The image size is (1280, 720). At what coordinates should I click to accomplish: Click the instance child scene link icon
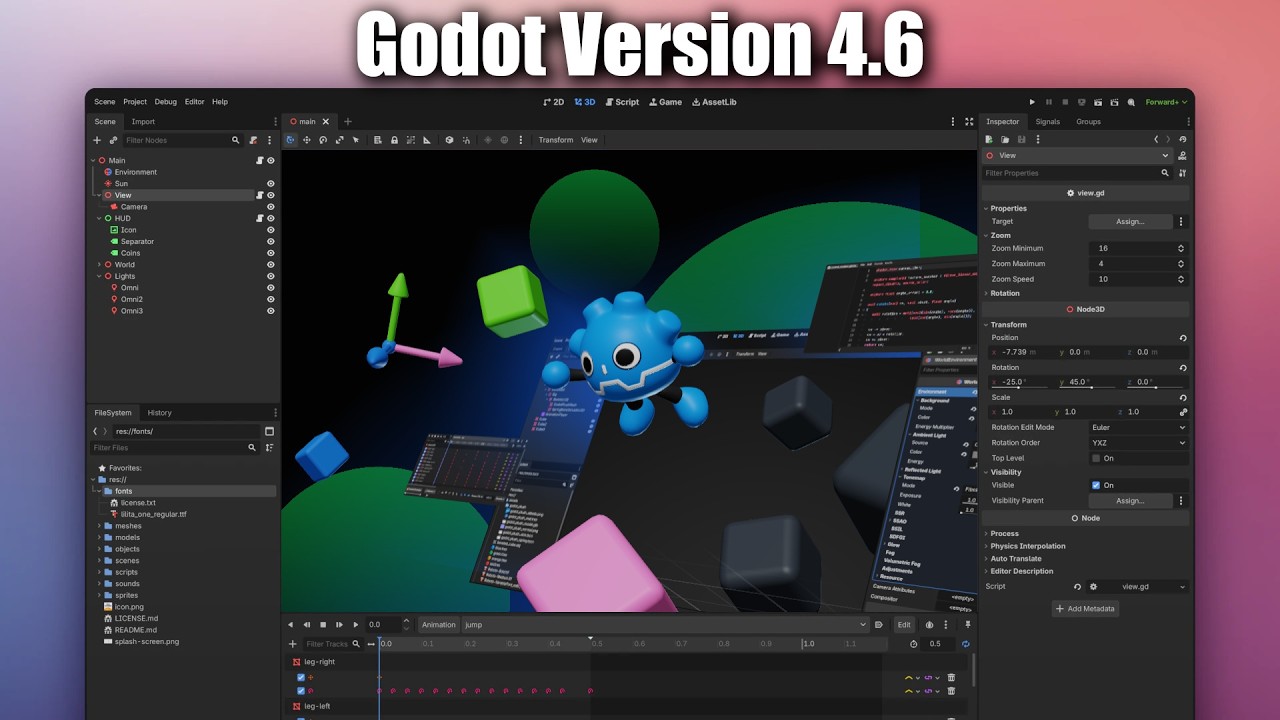click(113, 140)
